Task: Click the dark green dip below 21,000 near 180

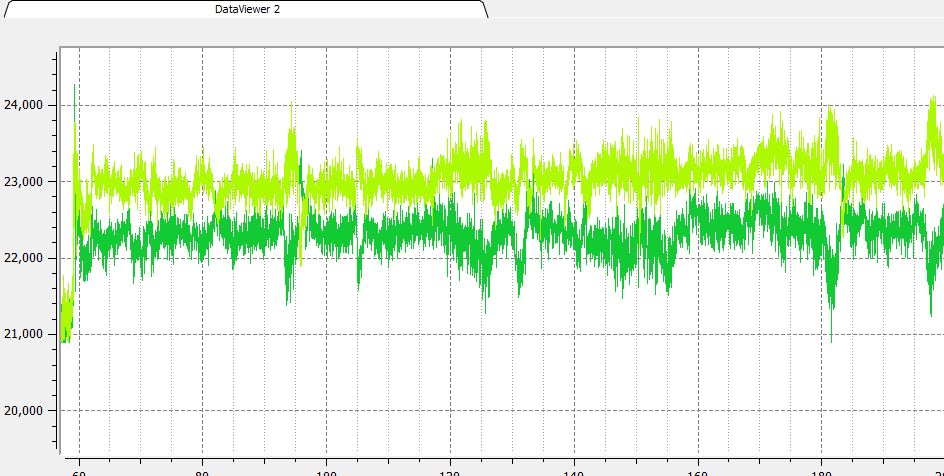Action: tap(831, 335)
